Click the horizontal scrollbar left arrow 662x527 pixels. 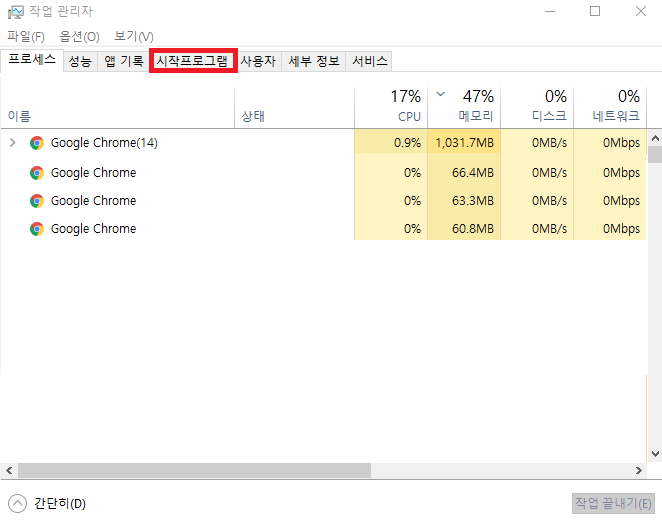click(x=9, y=470)
